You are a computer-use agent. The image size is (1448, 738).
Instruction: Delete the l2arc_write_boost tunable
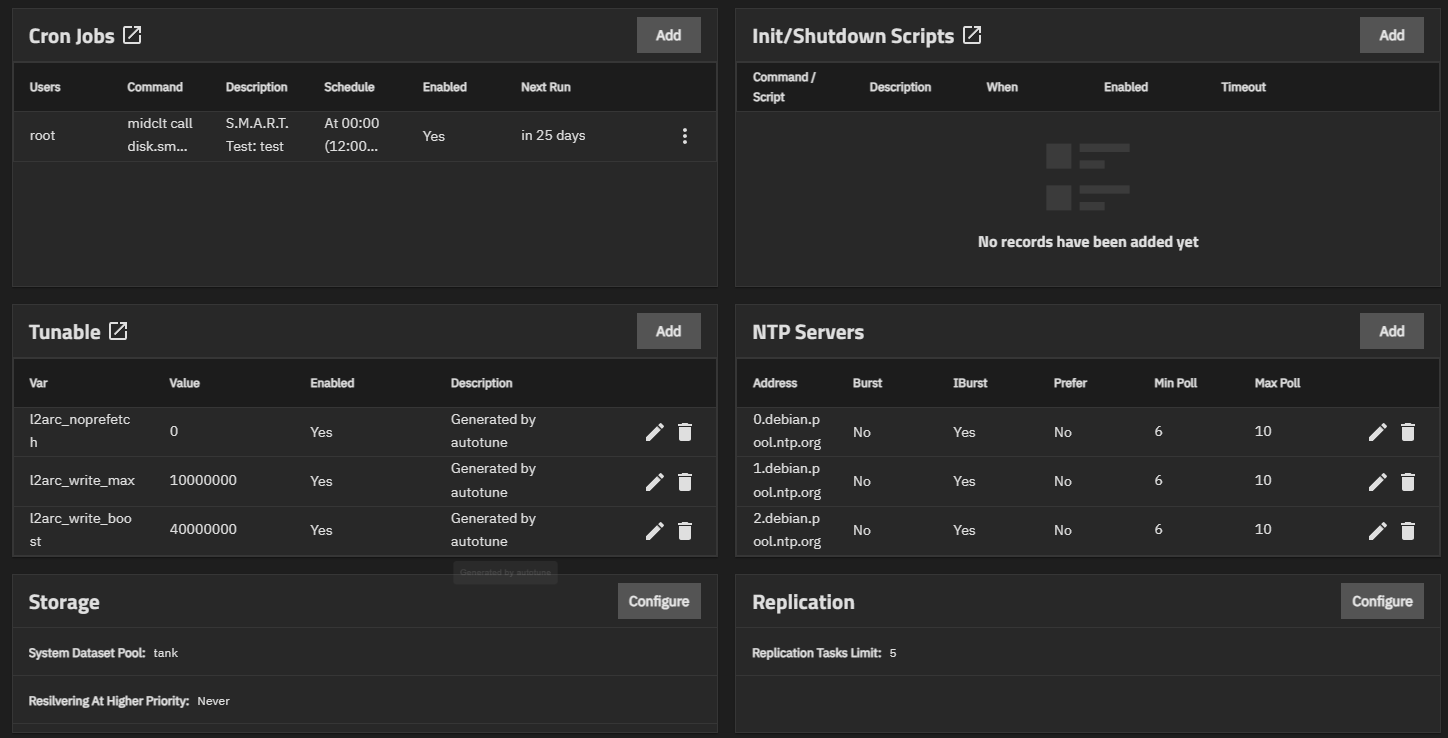[685, 531]
